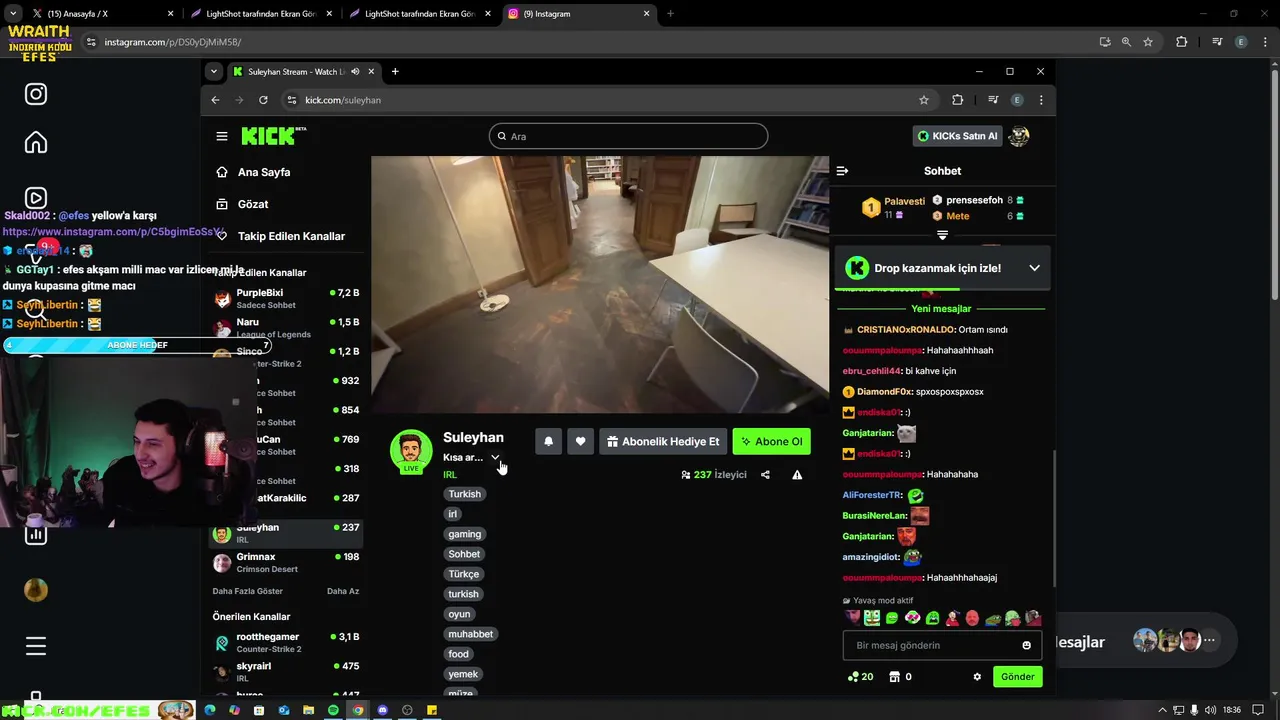Open the muhabbet tag
This screenshot has width=1280, height=720.
(470, 634)
